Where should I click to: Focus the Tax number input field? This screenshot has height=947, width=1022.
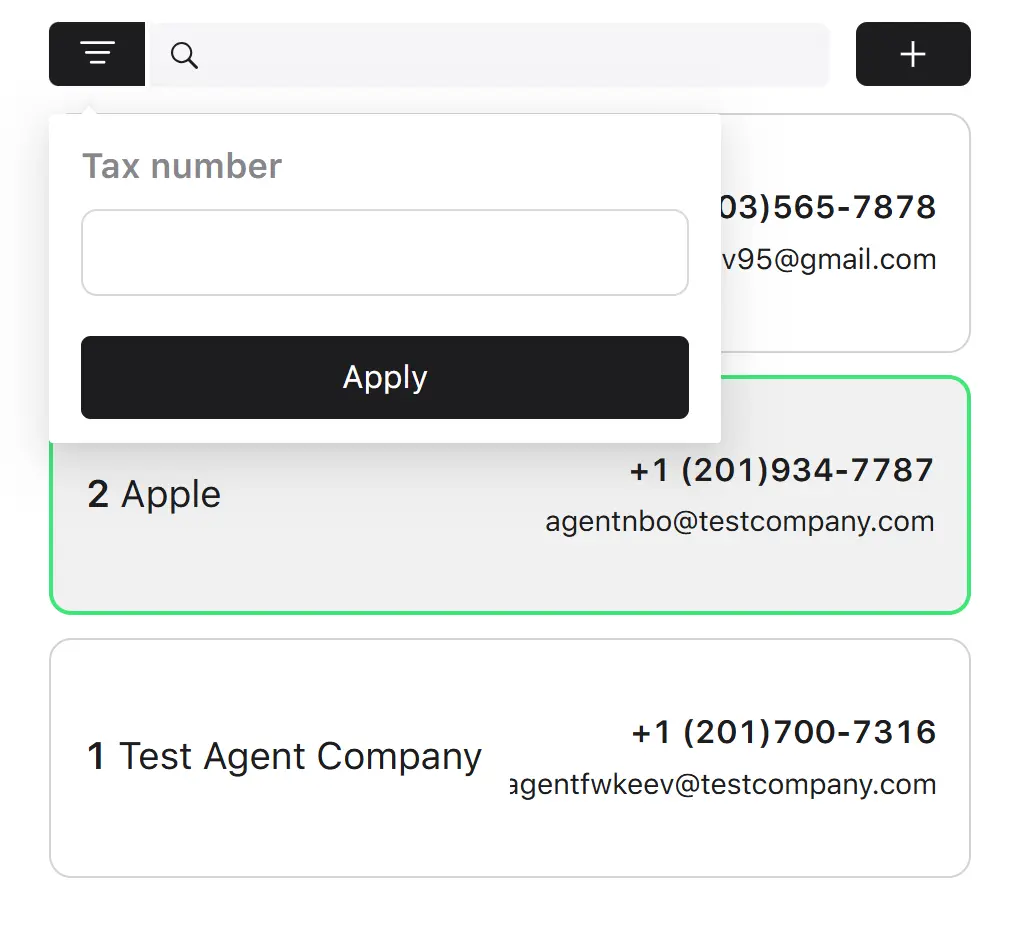pyautogui.click(x=385, y=252)
